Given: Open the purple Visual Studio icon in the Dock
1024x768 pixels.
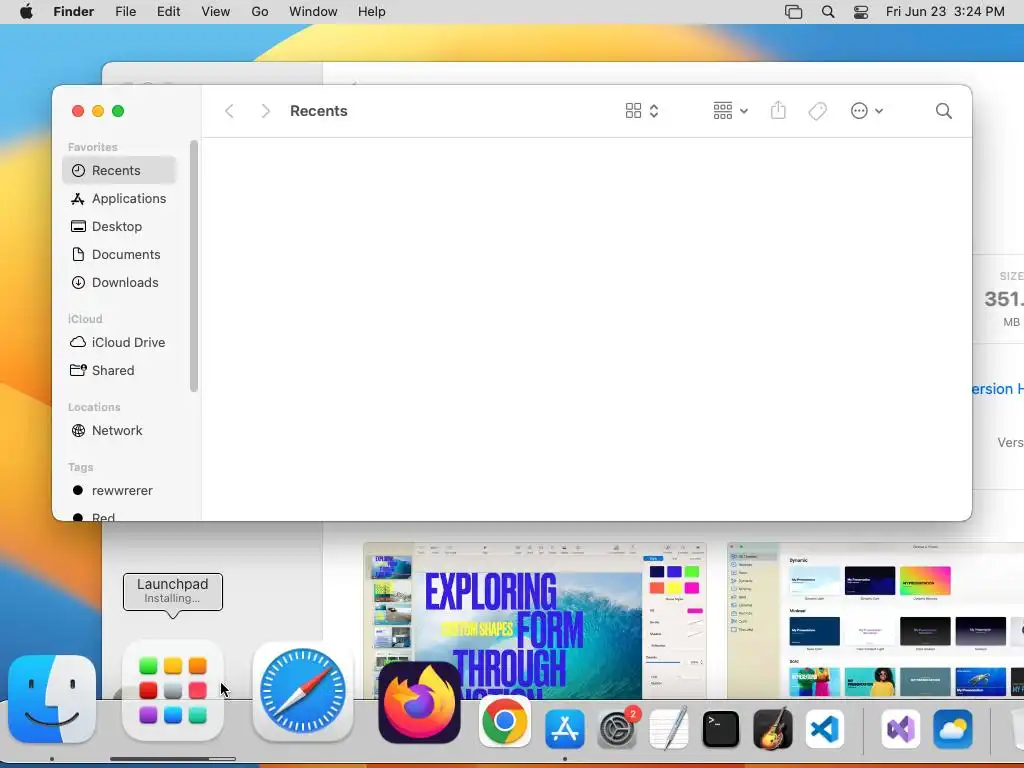Looking at the screenshot, I should [901, 729].
